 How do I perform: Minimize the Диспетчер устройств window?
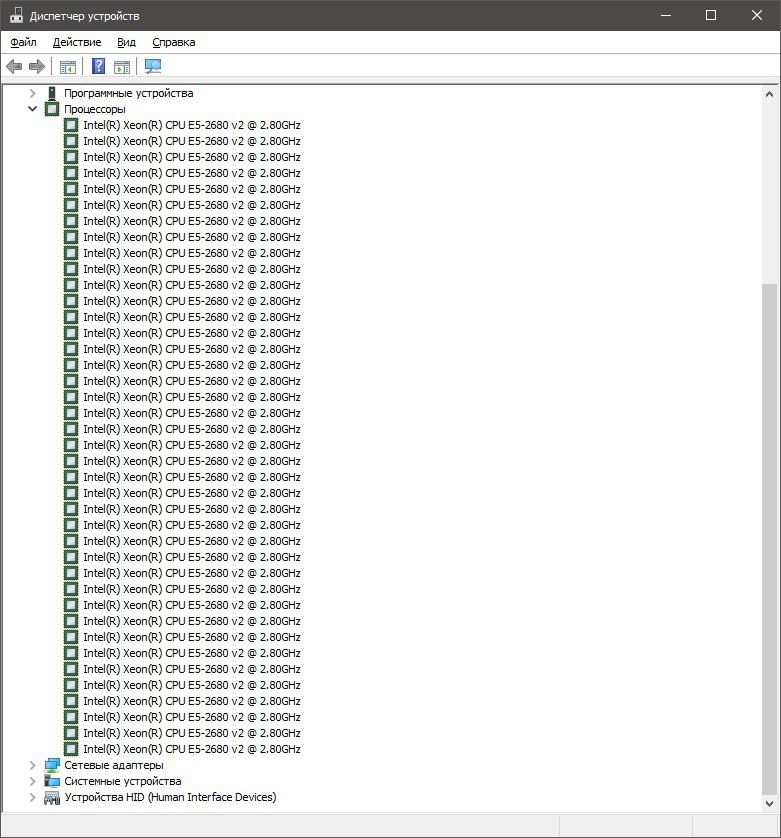point(666,15)
